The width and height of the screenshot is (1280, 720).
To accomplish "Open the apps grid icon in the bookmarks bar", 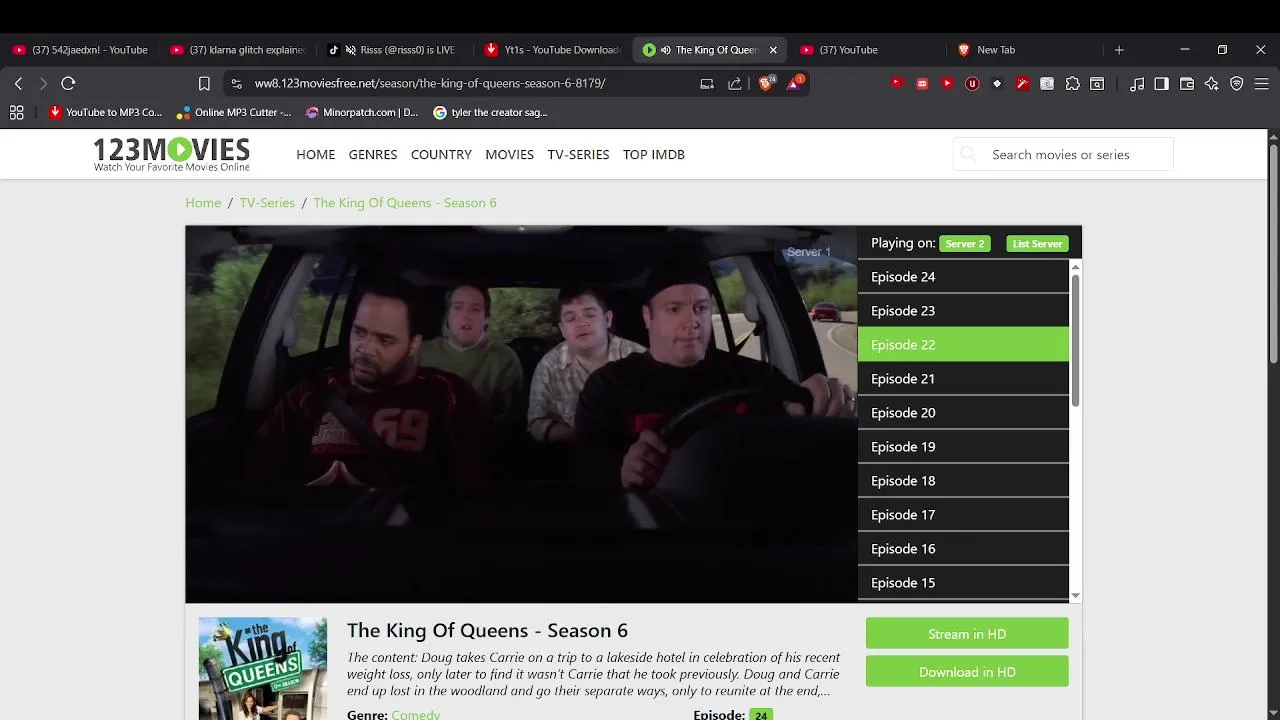I will (16, 113).
